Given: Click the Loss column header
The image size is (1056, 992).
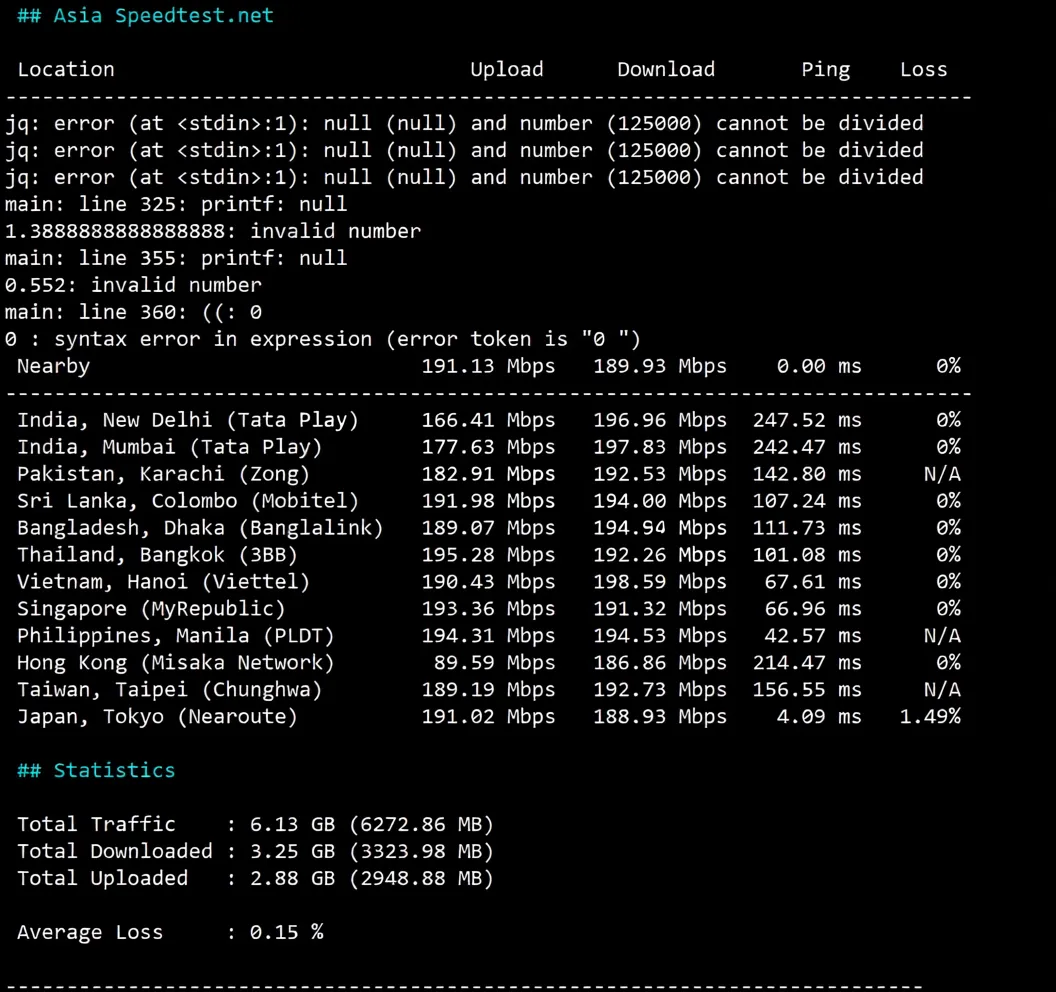Looking at the screenshot, I should (923, 69).
